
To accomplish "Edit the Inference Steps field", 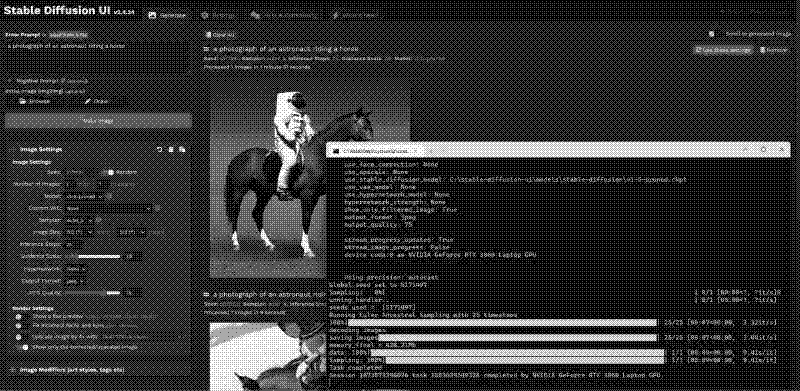I will coord(72,245).
